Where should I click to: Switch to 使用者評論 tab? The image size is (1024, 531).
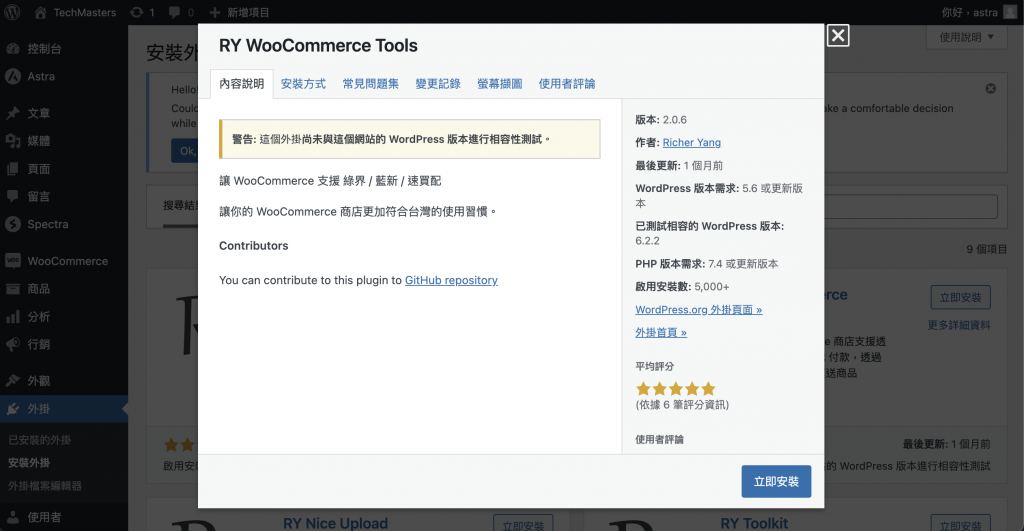point(567,84)
